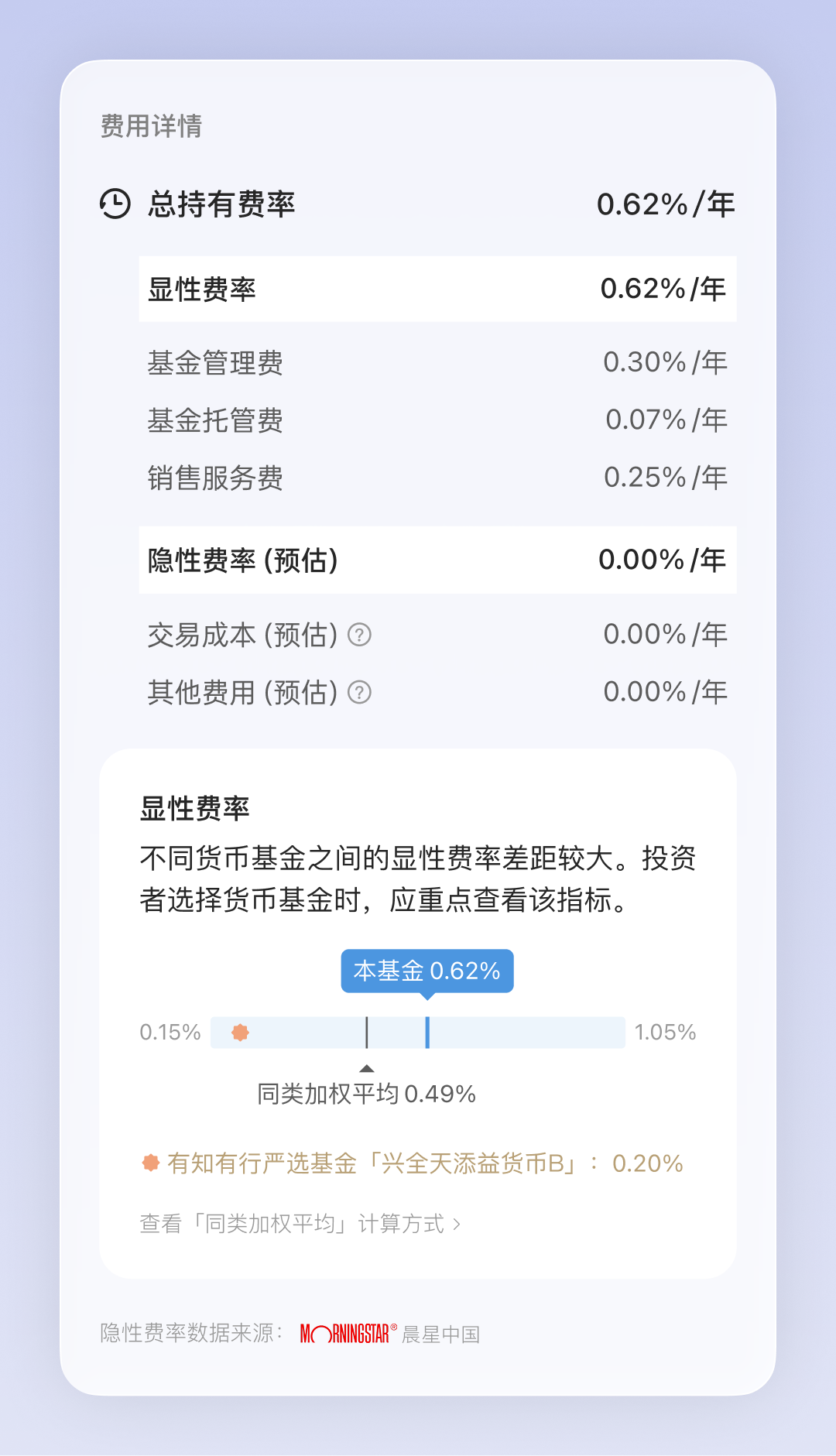
Task: Tap the question mark beside 其他费用 (预估)
Action: (359, 692)
